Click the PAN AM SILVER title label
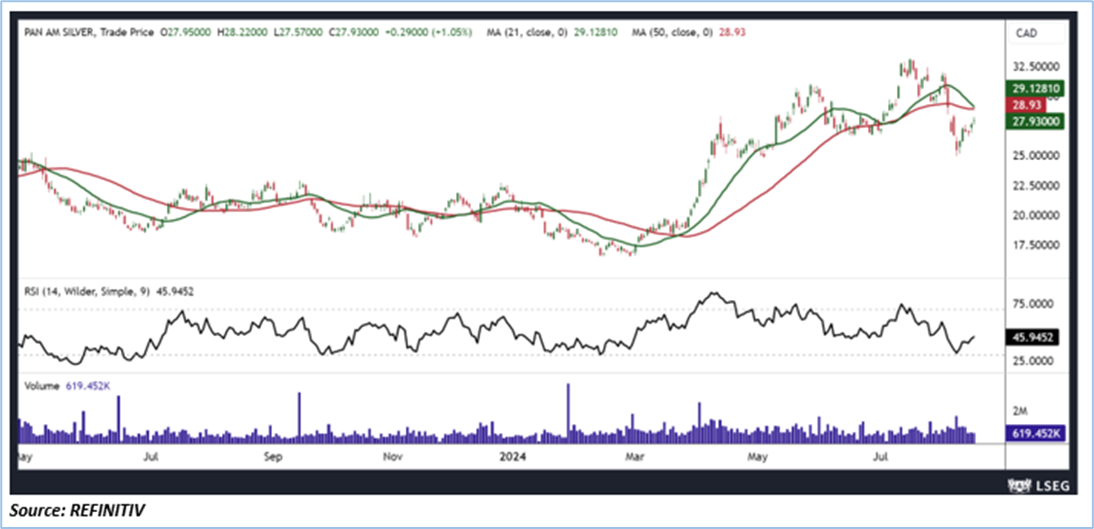The image size is (1094, 529). pyautogui.click(x=59, y=32)
